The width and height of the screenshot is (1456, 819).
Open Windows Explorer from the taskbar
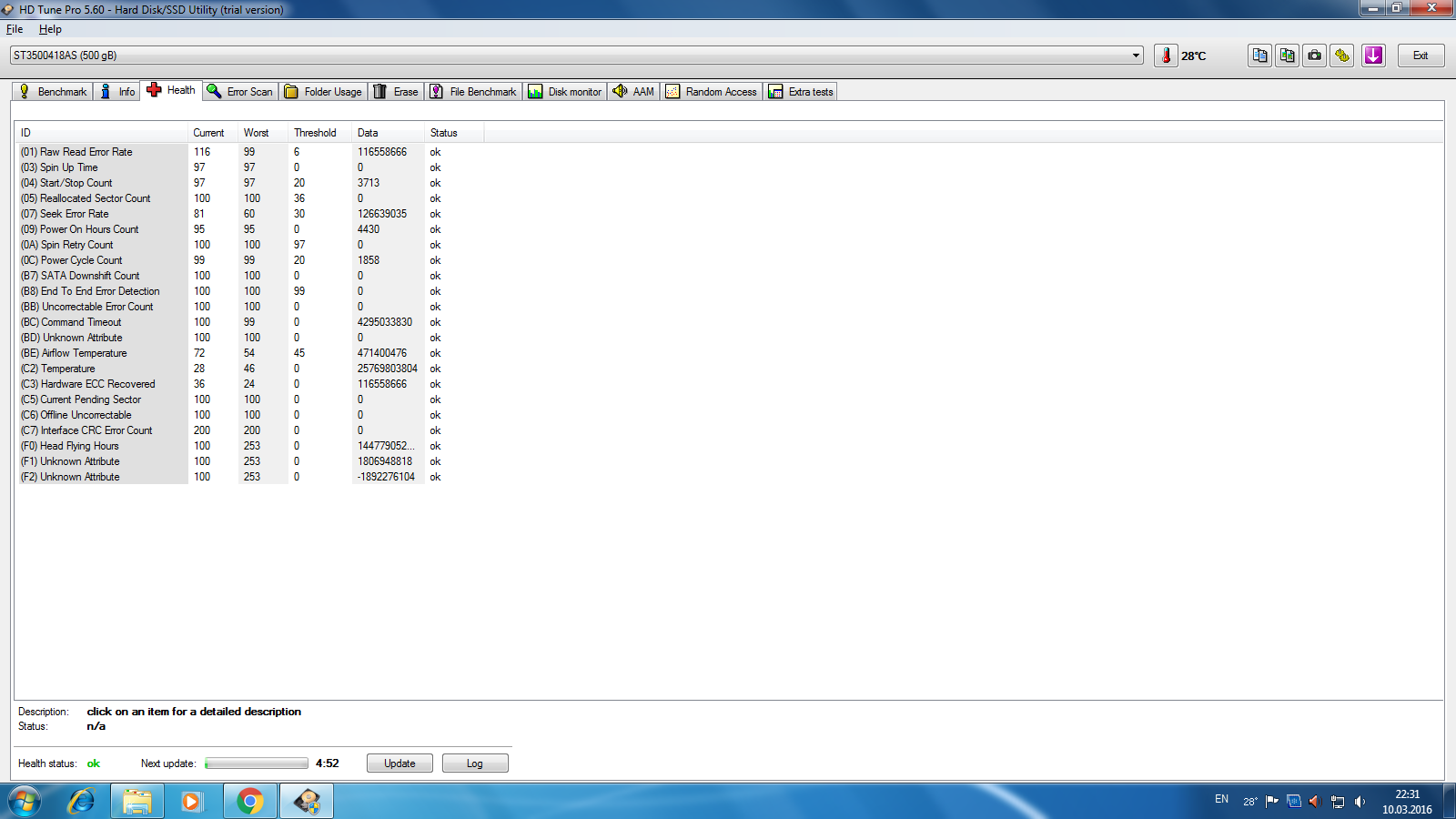tap(137, 802)
